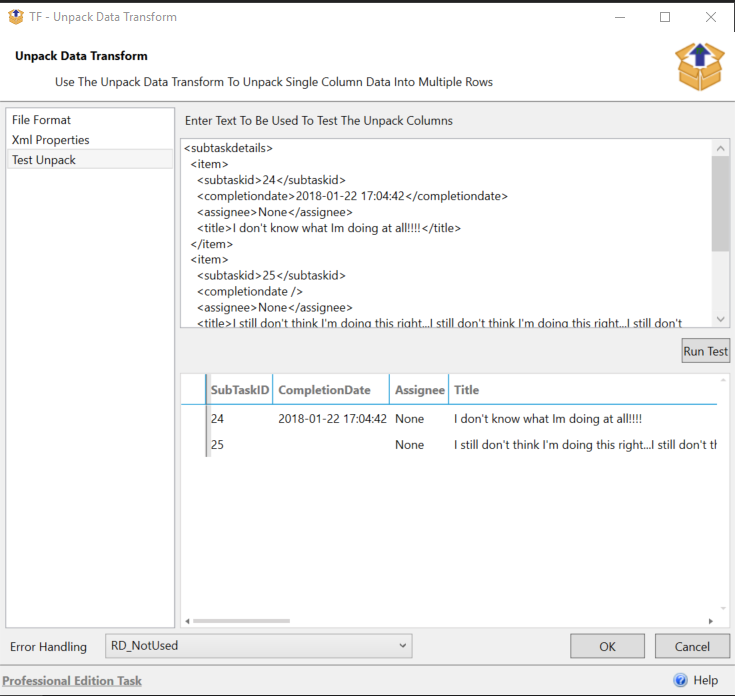Sort by the SubTaskID column header
Screen dimensions: 735x696
[x=239, y=390]
